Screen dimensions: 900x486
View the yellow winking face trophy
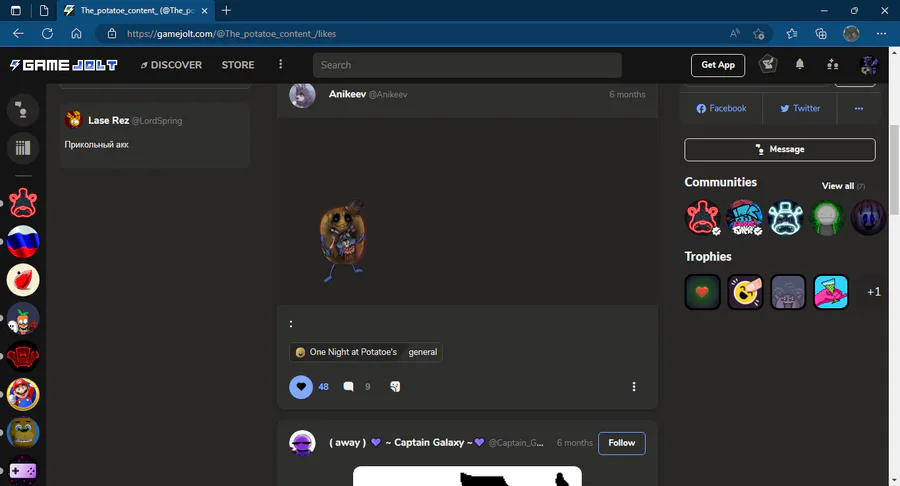[745, 292]
